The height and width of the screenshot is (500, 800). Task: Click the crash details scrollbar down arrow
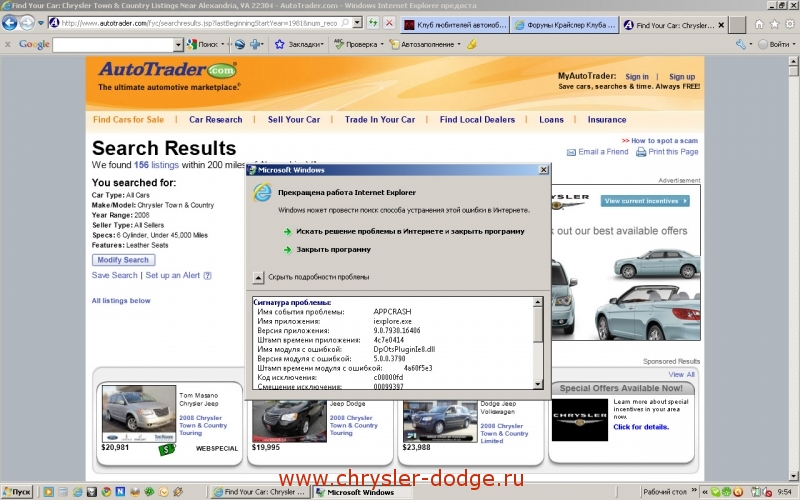[x=537, y=385]
